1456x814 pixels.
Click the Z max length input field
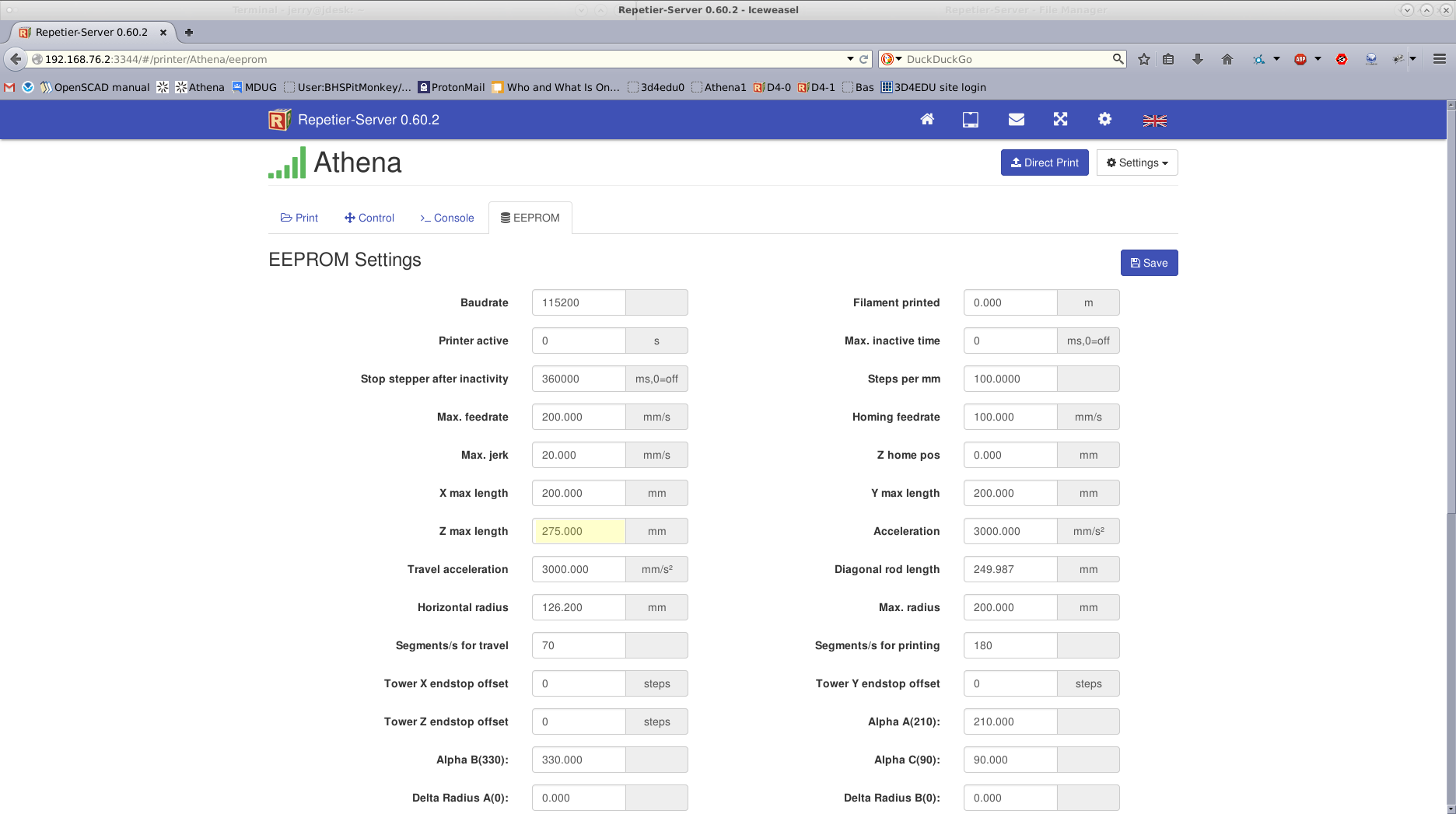(579, 531)
